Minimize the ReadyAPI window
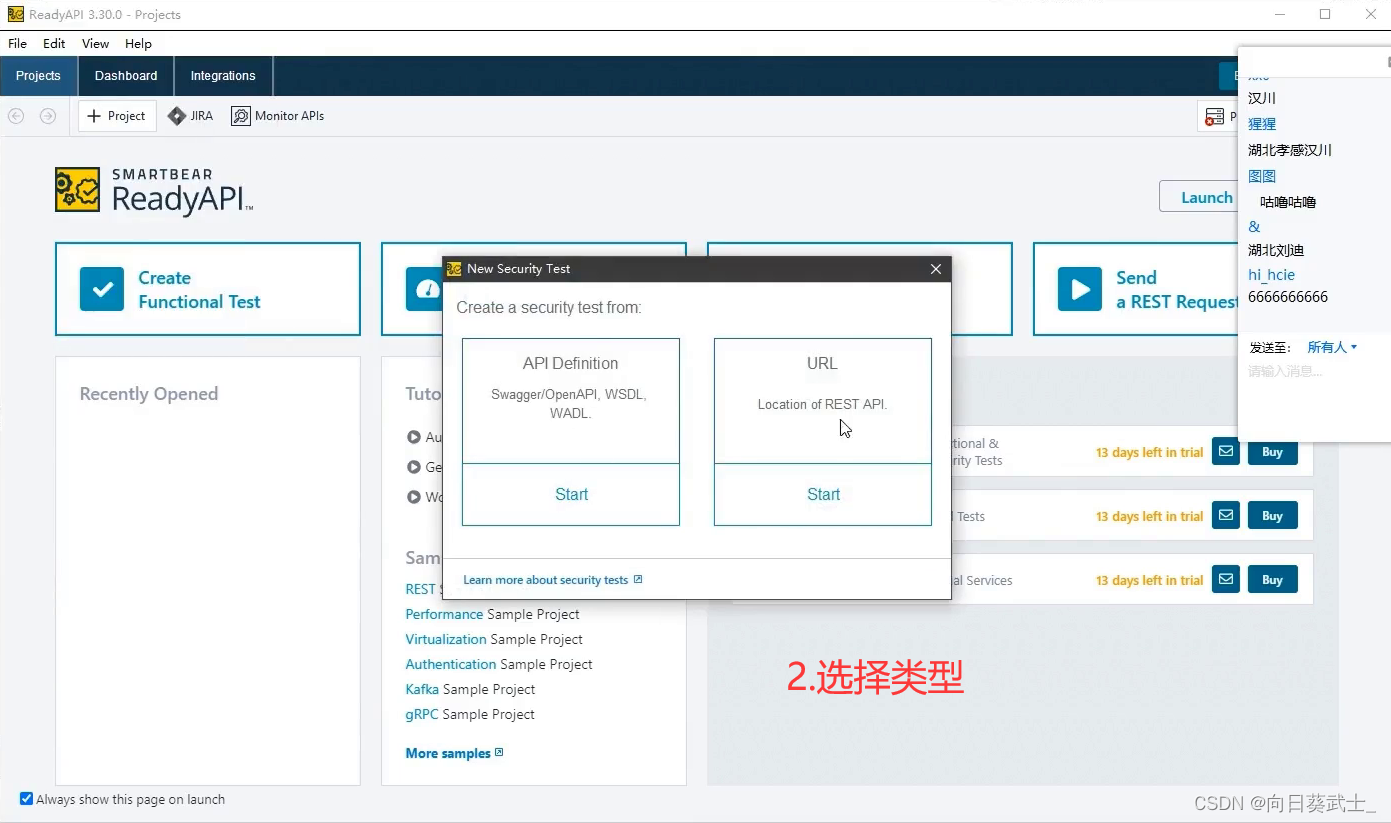 pos(1280,14)
